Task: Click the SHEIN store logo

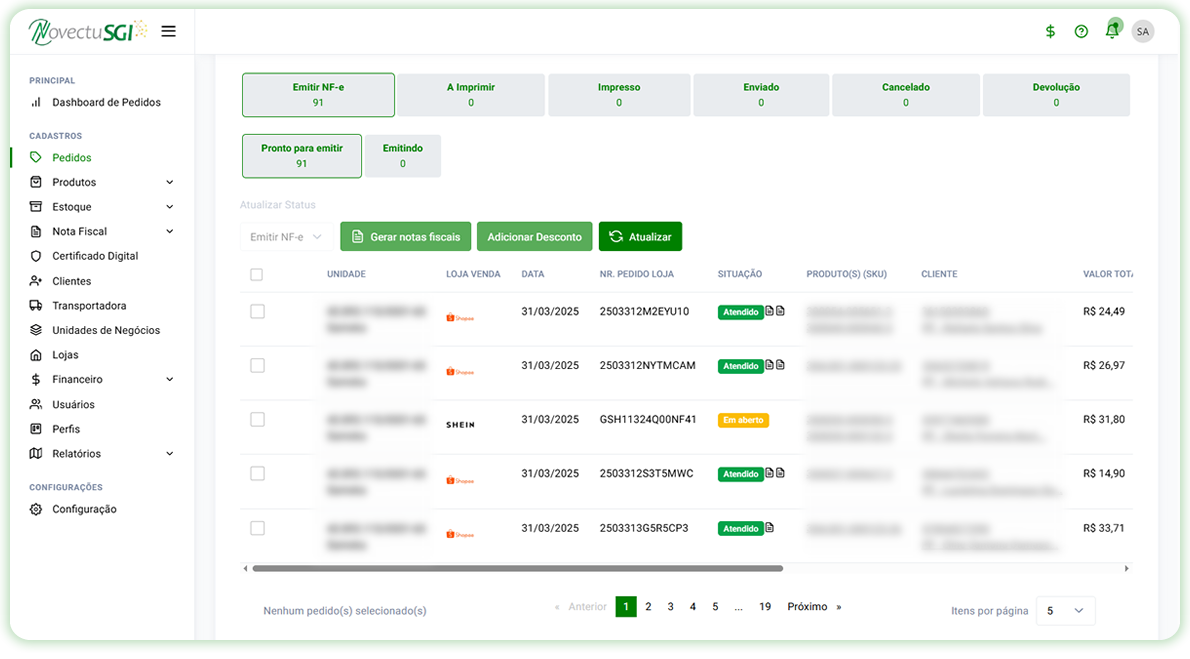Action: [x=460, y=425]
